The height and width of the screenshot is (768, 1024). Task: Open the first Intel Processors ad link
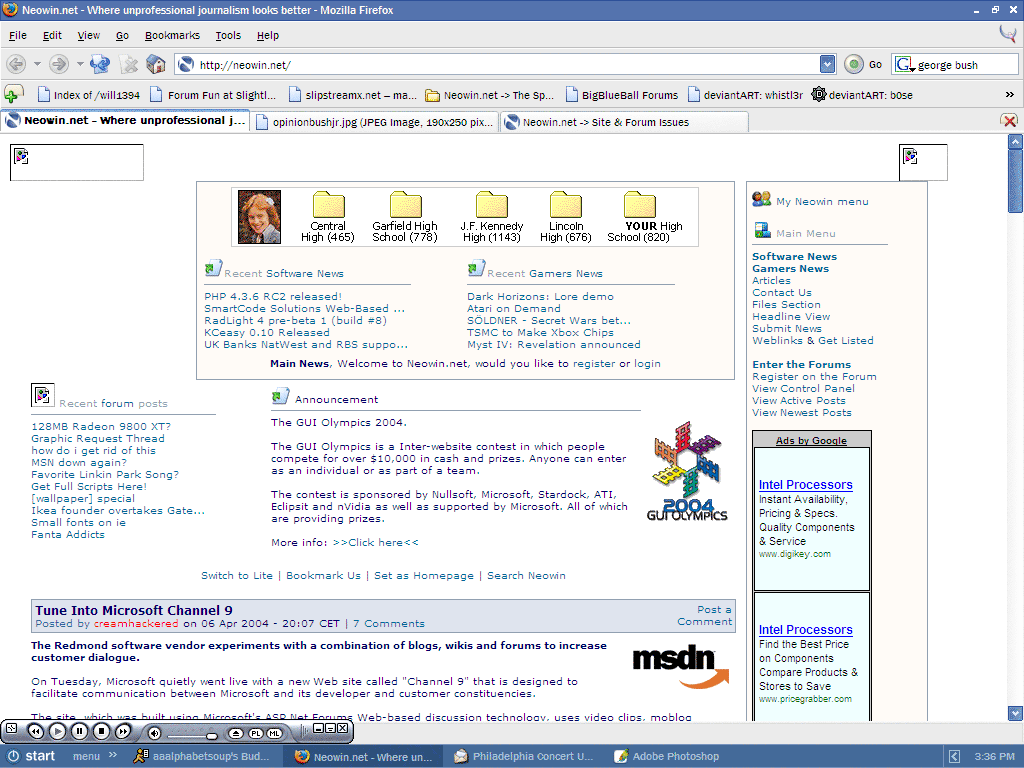pos(805,485)
